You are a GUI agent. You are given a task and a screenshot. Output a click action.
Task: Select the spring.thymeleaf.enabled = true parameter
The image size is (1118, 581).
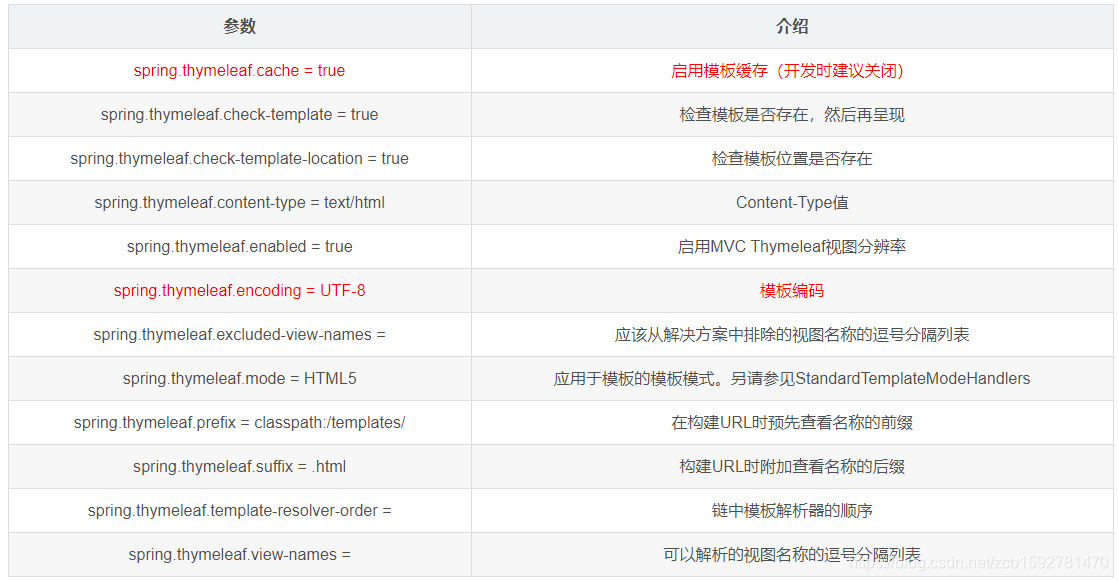pos(239,246)
